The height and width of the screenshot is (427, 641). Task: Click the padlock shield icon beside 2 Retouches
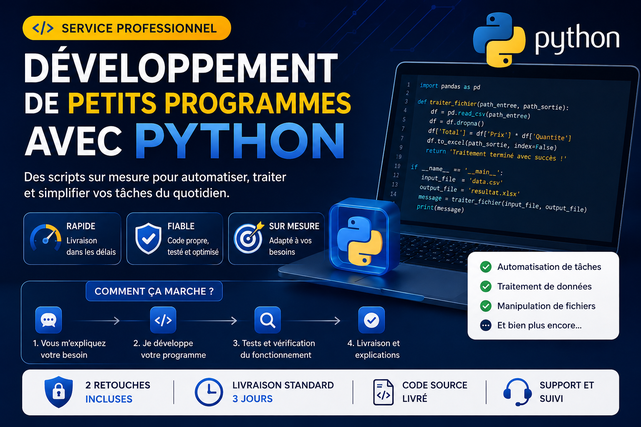[x=58, y=392]
